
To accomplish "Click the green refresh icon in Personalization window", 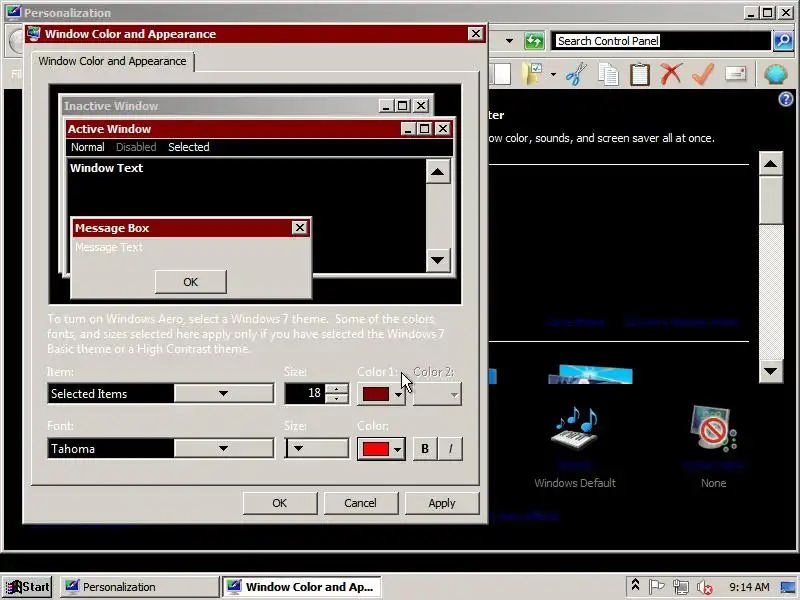I will (x=534, y=41).
